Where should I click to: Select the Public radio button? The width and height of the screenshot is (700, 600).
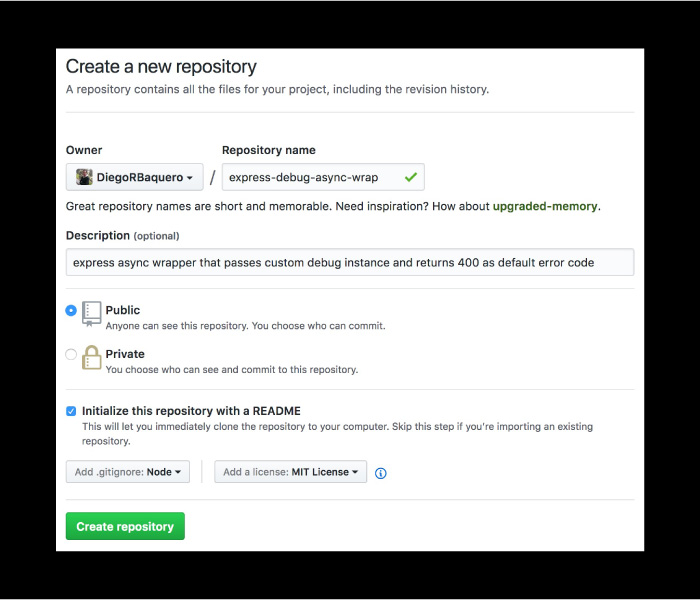tap(71, 310)
